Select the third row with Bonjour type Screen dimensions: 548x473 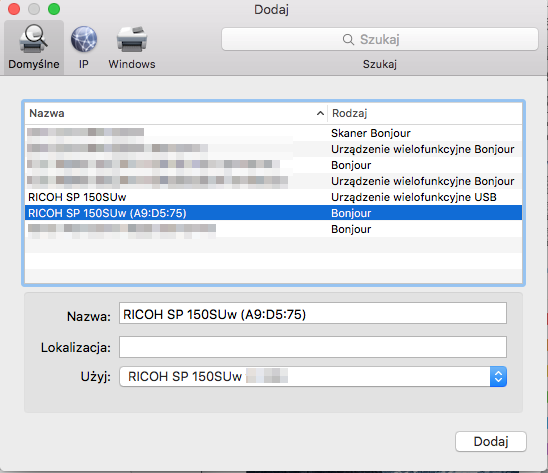click(x=273, y=165)
